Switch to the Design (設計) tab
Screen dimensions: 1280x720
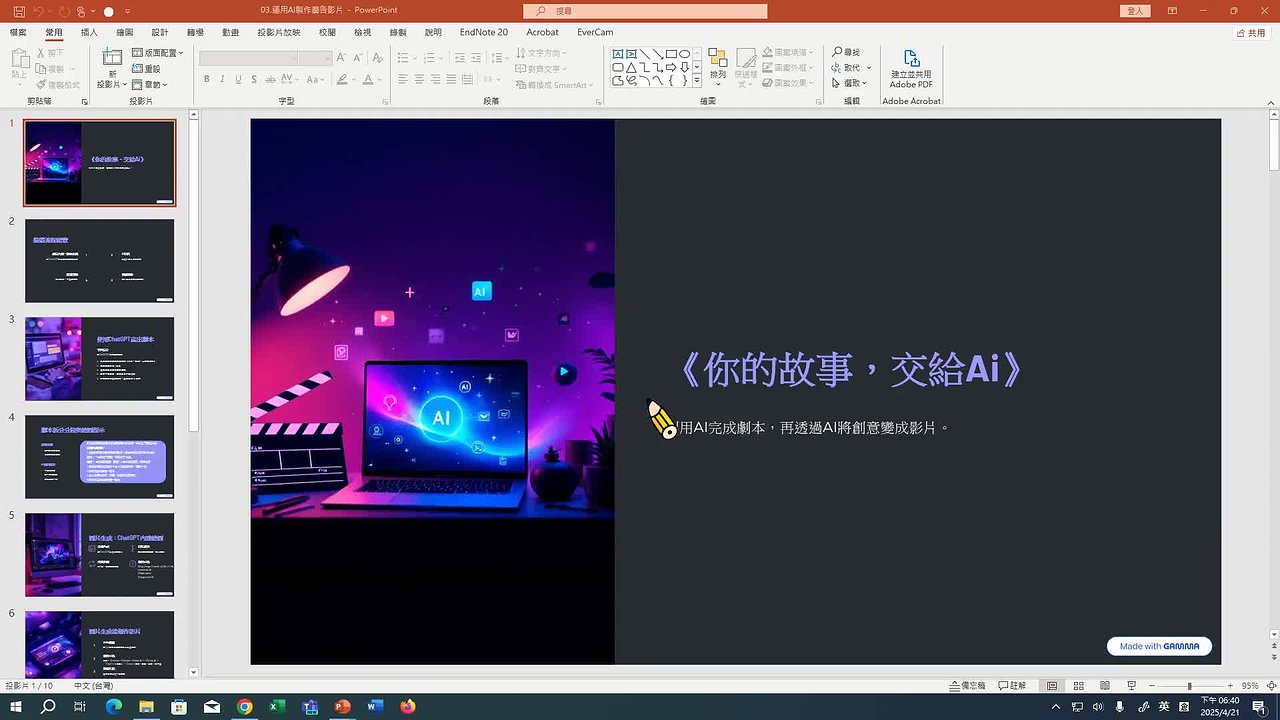coord(160,32)
